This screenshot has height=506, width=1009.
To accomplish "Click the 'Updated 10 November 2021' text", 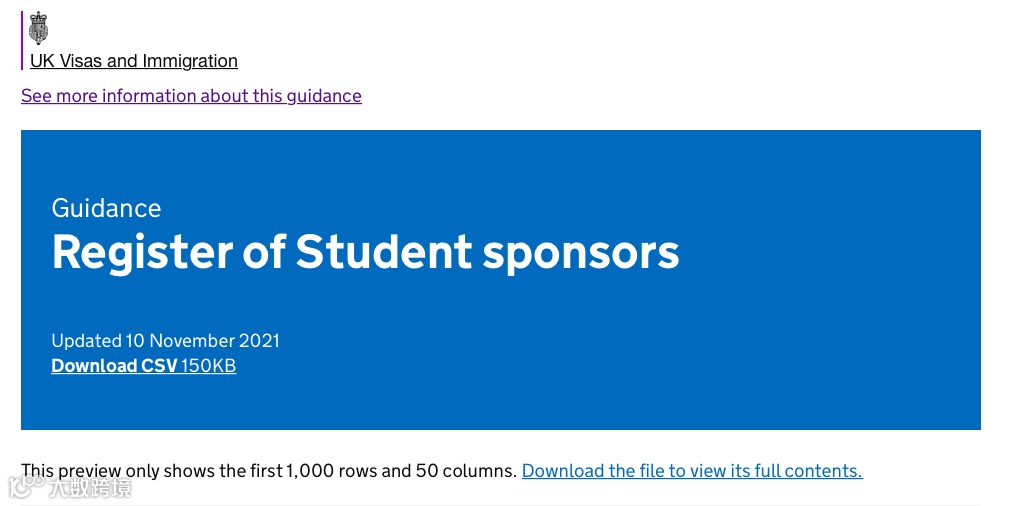I will [165, 341].
